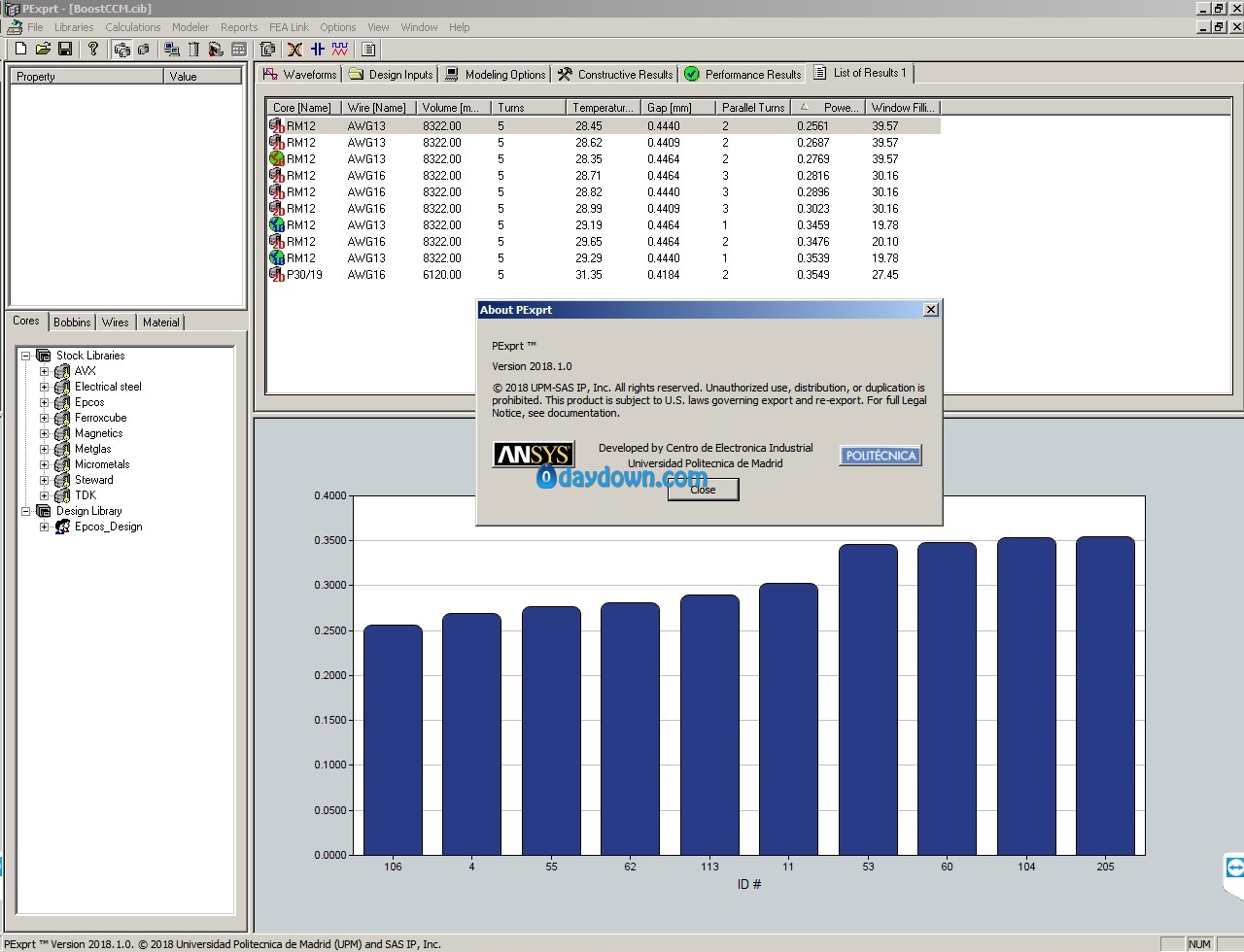Screen dimensions: 1244x952
Task: Open the Calculations menu
Action: (133, 27)
